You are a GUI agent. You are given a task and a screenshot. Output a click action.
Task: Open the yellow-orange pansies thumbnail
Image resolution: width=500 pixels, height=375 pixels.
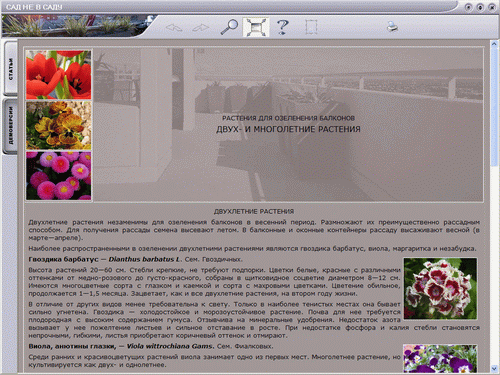(x=59, y=125)
